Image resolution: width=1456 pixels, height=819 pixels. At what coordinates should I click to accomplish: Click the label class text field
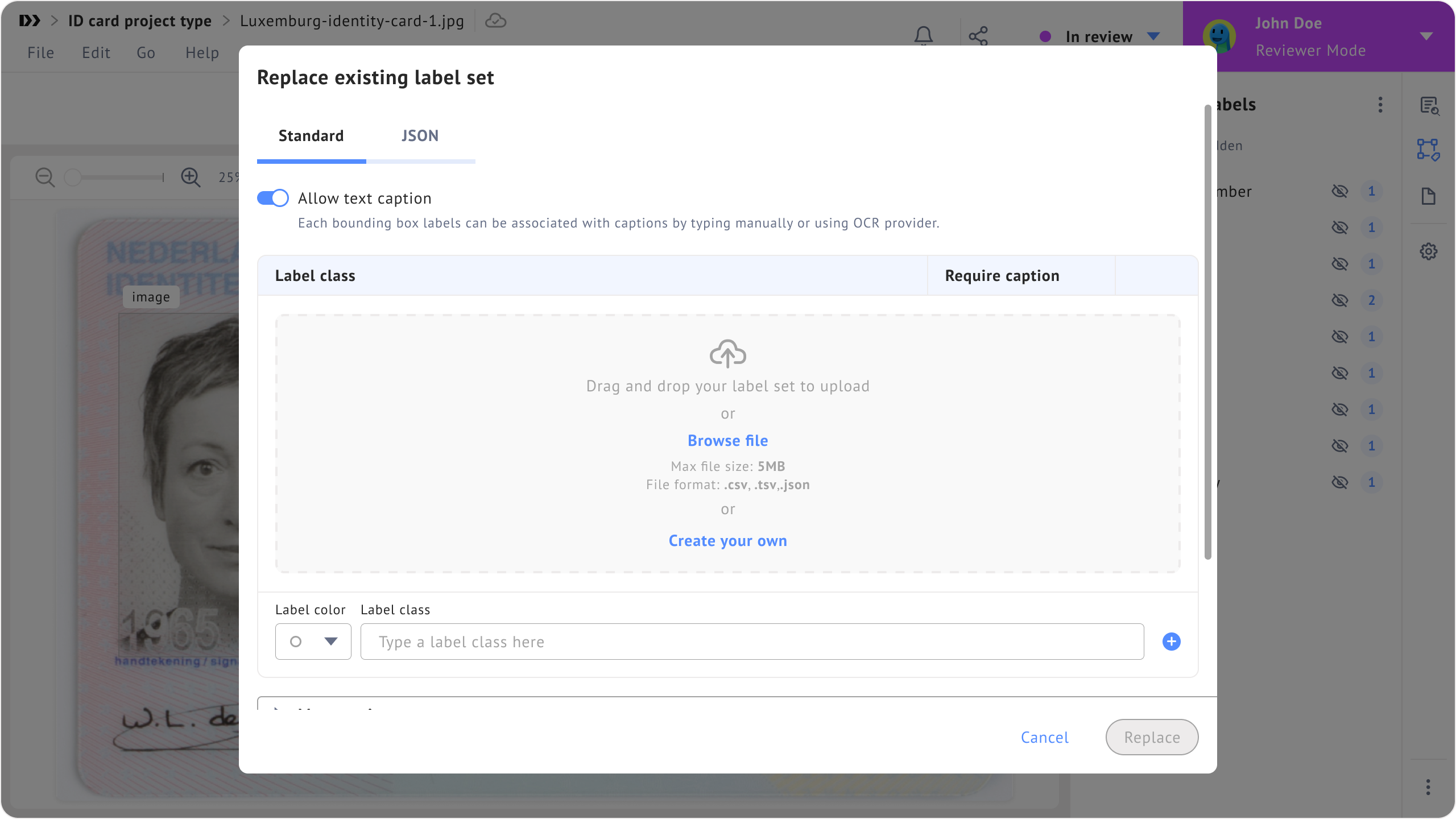[x=752, y=642]
